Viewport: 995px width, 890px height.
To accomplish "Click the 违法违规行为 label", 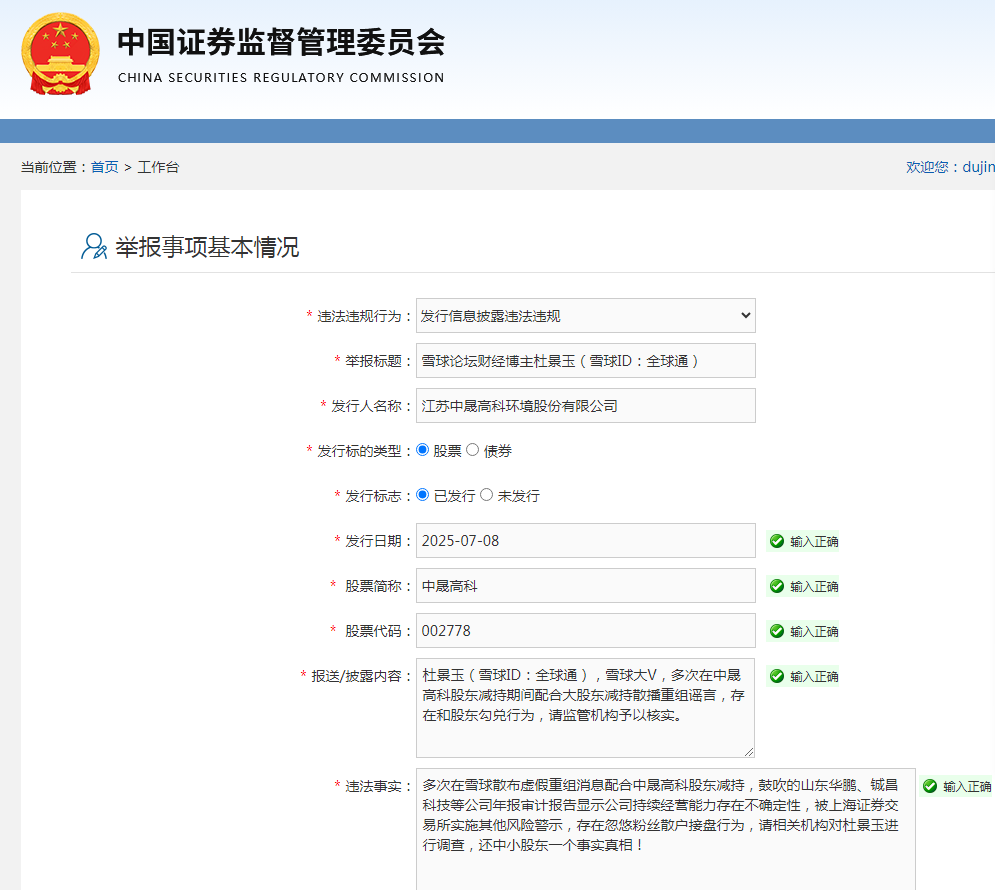I will [359, 316].
